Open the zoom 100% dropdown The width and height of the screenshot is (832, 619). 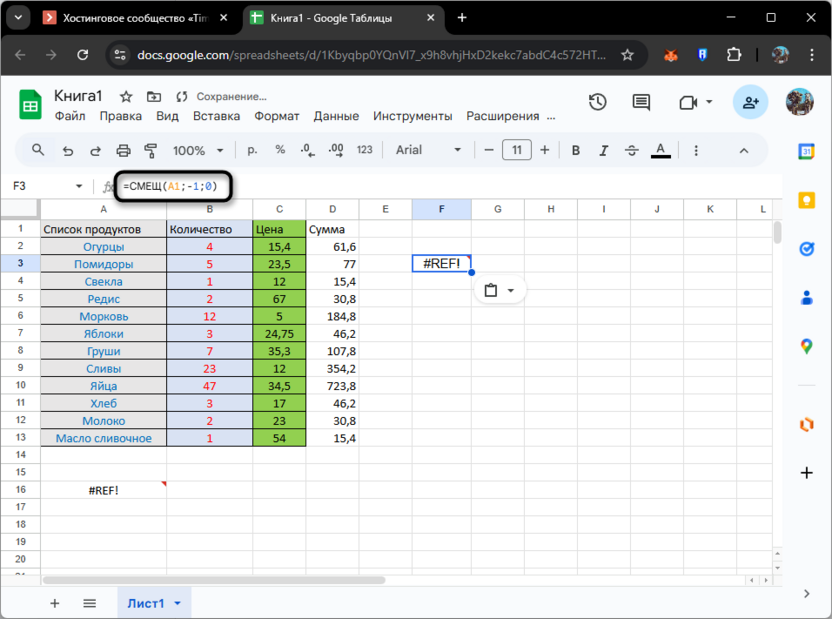tap(198, 151)
